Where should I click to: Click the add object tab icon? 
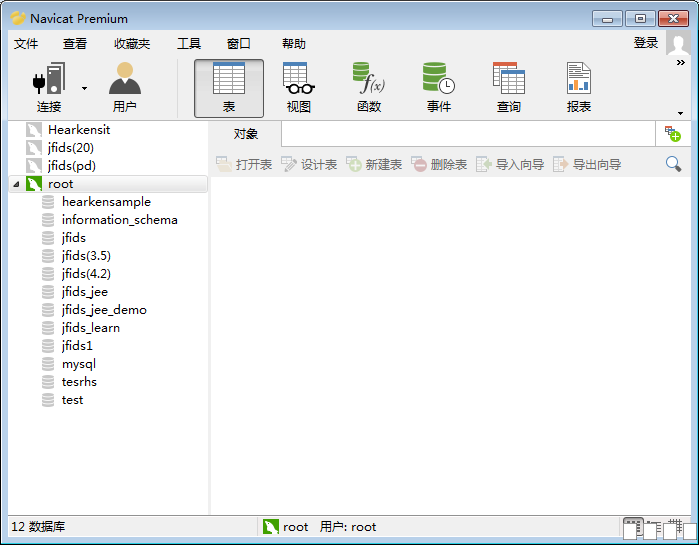click(672, 134)
